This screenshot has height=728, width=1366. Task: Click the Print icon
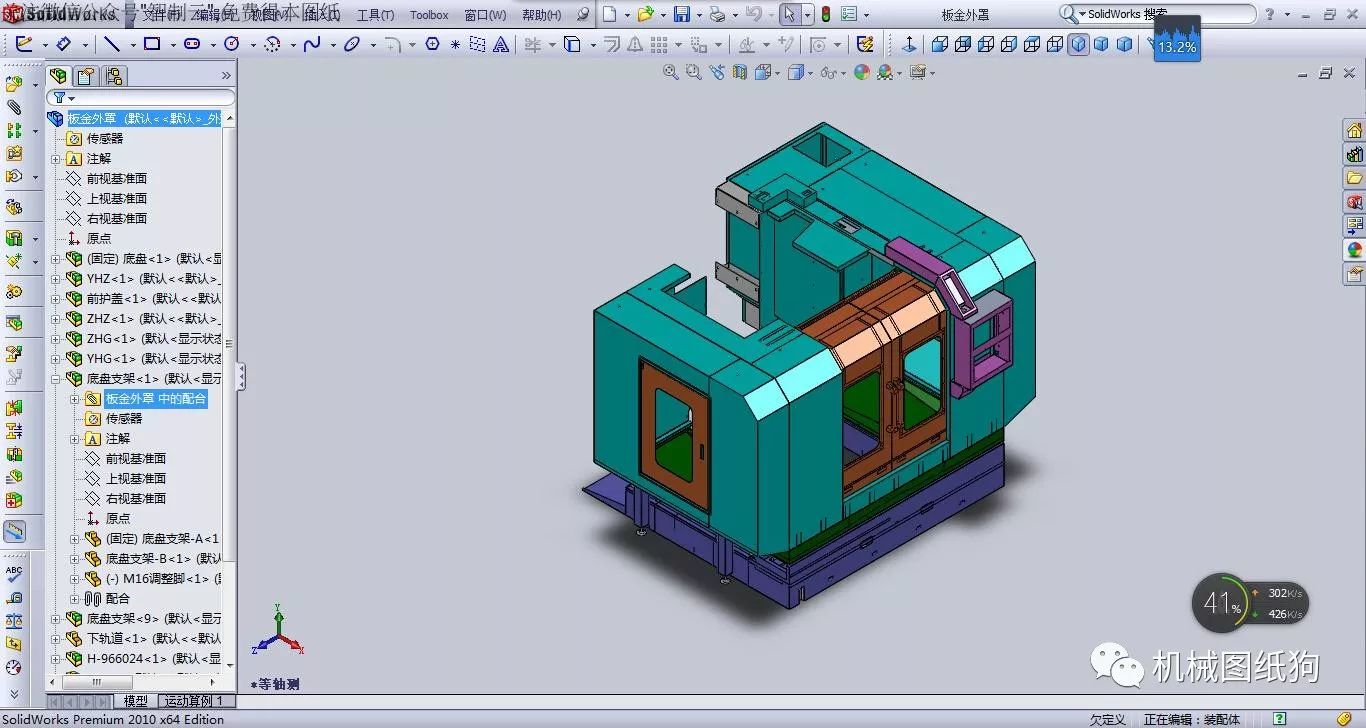(x=716, y=14)
